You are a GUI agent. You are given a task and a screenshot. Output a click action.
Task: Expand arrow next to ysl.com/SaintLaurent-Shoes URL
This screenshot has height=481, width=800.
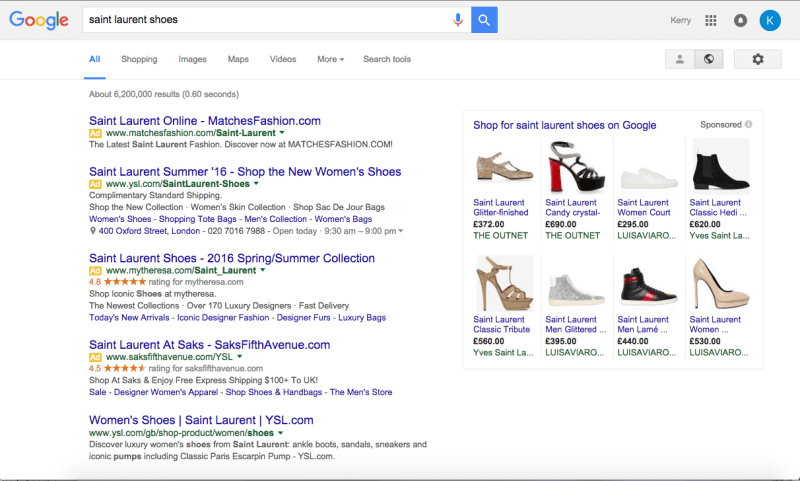click(256, 184)
